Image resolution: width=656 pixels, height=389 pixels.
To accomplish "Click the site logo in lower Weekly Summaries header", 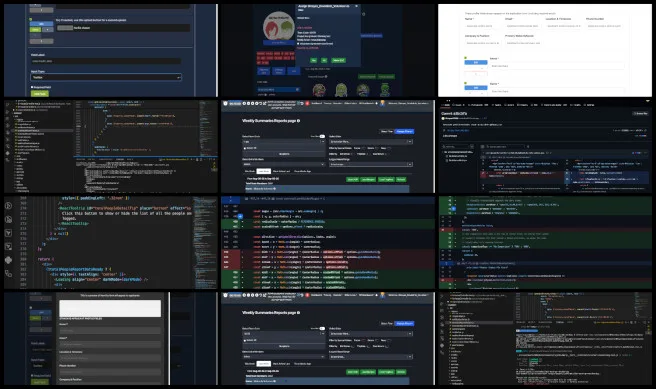I will pos(226,295).
